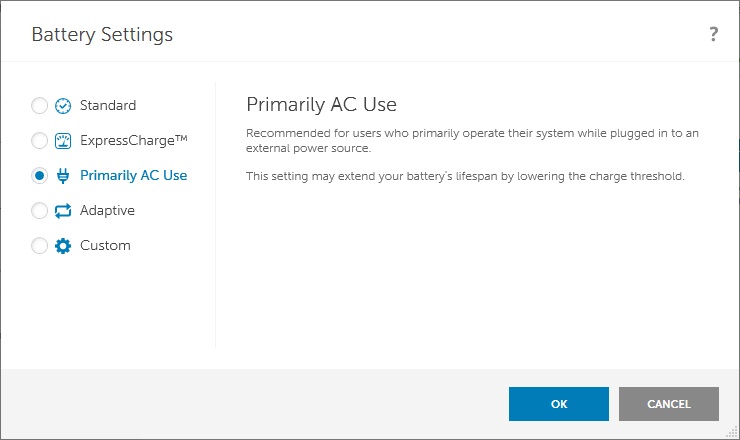Choose the Adaptive text label
Screen dimensions: 740x440
point(107,211)
